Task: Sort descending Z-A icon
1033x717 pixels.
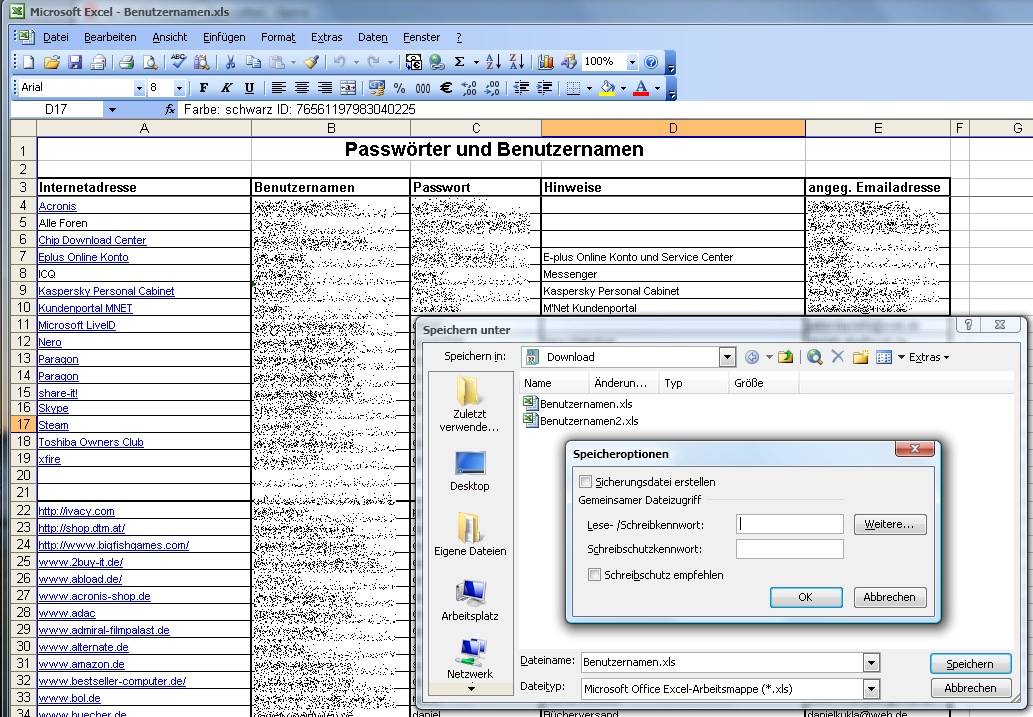Action: click(x=517, y=62)
